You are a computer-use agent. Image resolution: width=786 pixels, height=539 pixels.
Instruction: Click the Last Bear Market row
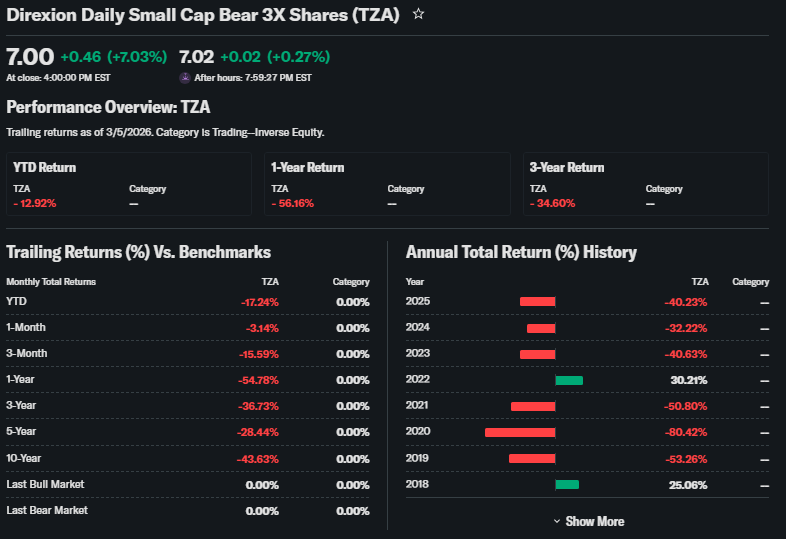188,510
